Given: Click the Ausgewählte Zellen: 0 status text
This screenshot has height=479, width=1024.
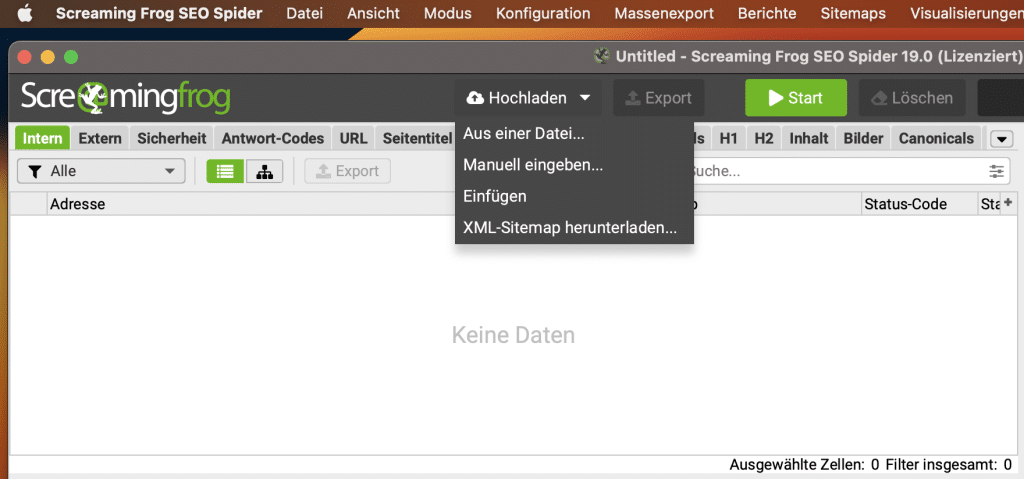Looking at the screenshot, I should pyautogui.click(x=805, y=465).
